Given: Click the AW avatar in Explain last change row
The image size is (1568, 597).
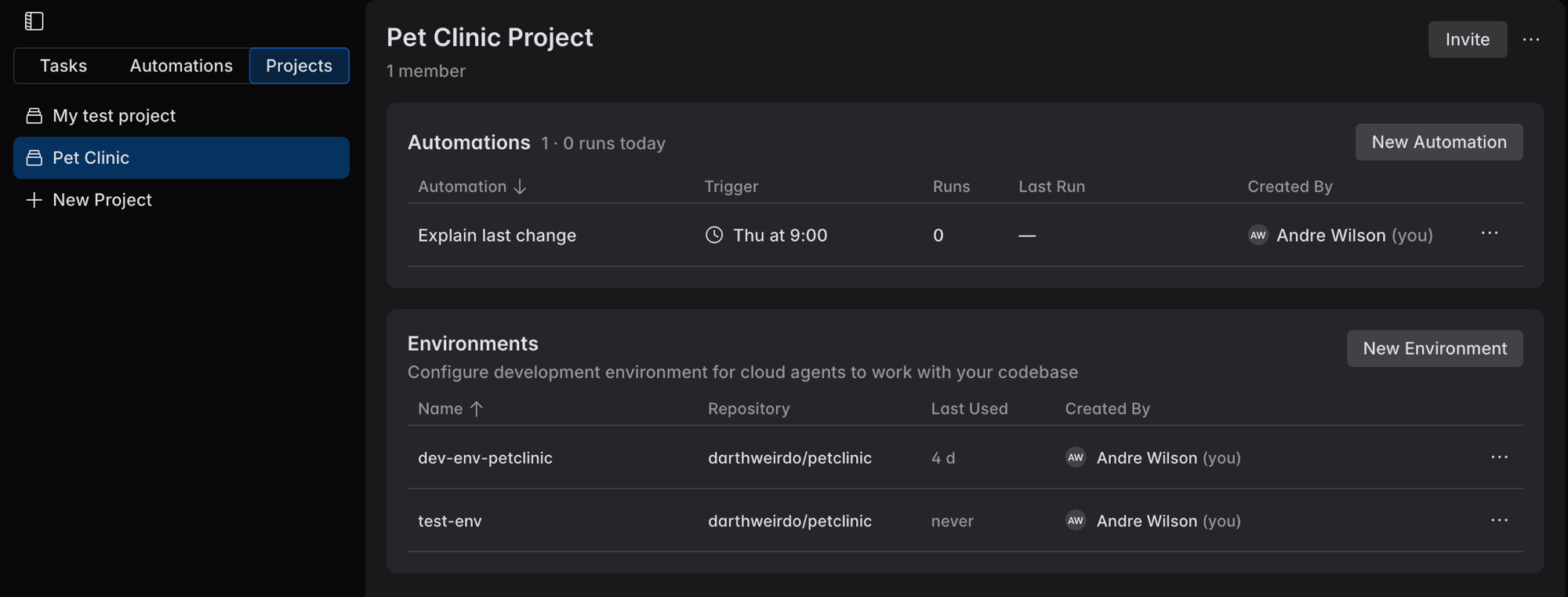Looking at the screenshot, I should [1258, 235].
